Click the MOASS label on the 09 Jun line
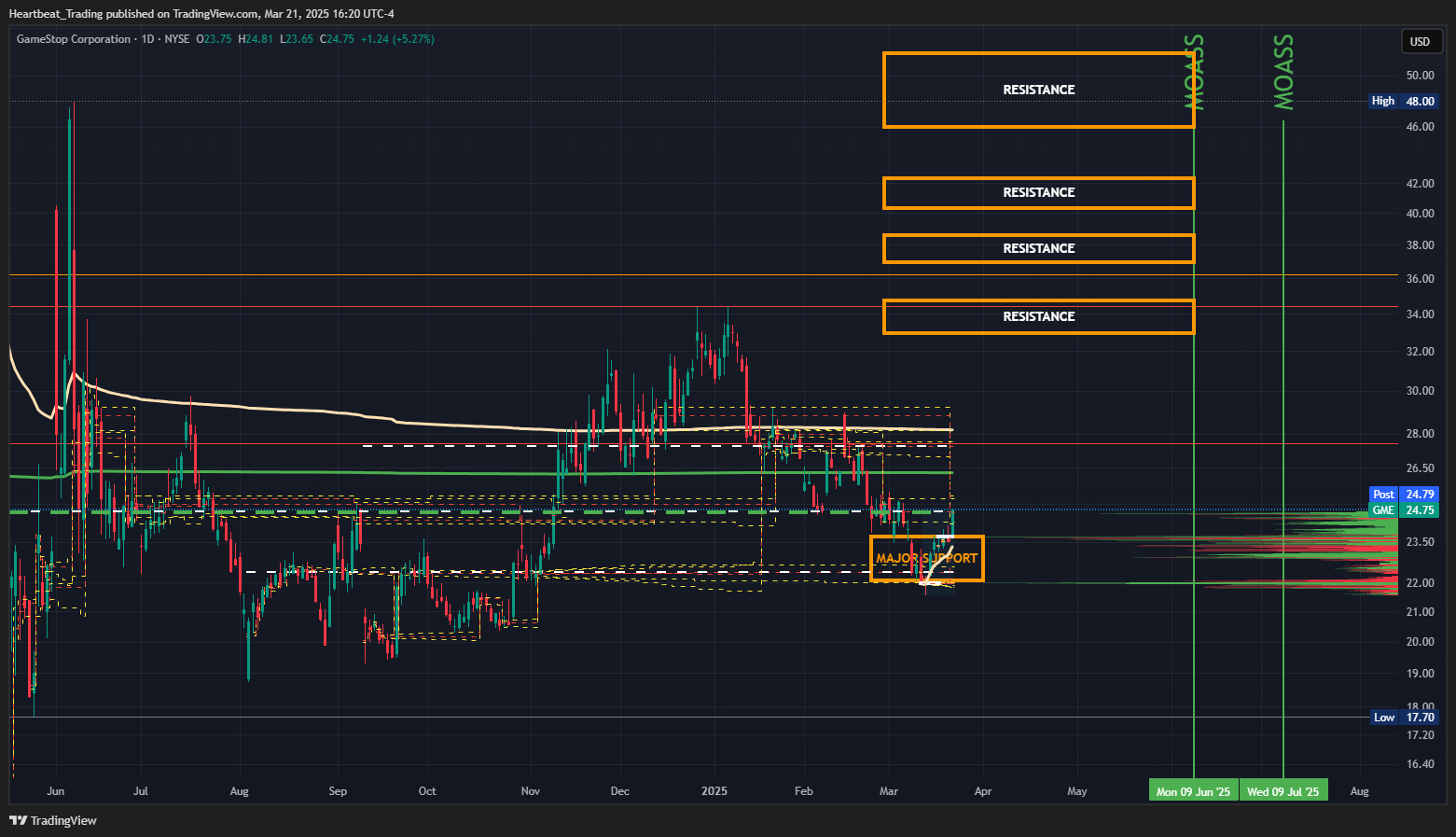The image size is (1456, 837). [1195, 72]
